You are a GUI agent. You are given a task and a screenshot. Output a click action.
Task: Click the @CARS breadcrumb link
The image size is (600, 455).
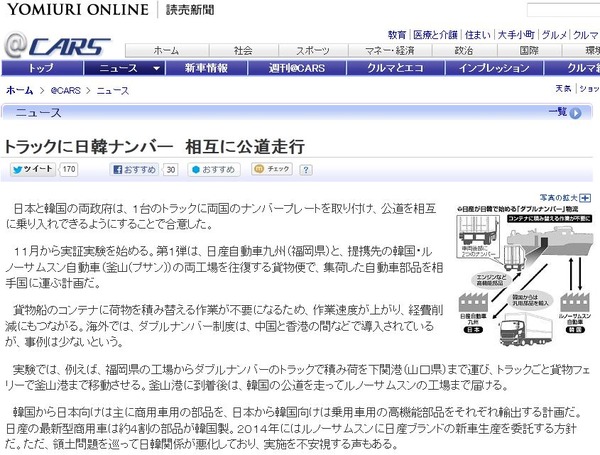[65, 91]
